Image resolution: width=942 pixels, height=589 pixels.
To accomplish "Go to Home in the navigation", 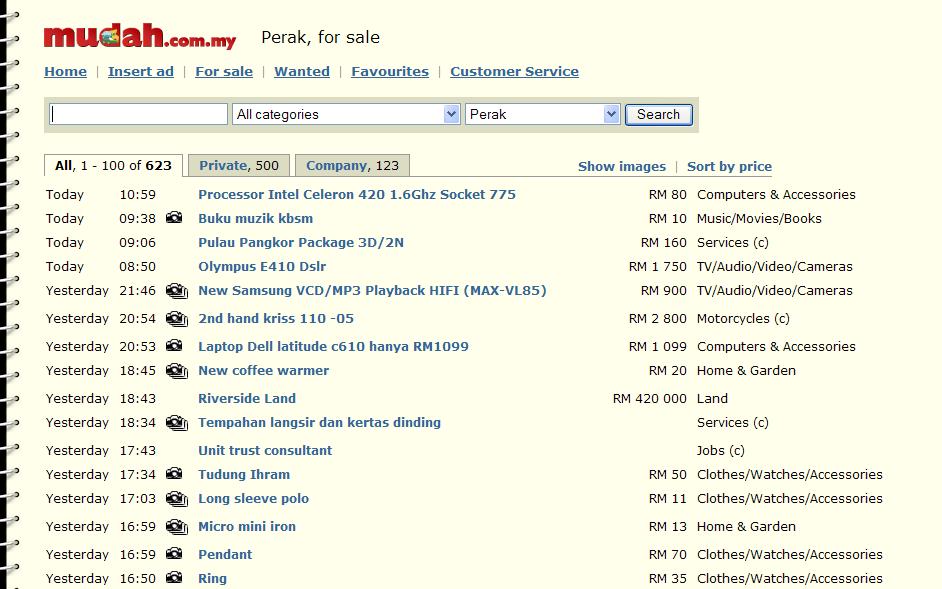I will coord(65,72).
